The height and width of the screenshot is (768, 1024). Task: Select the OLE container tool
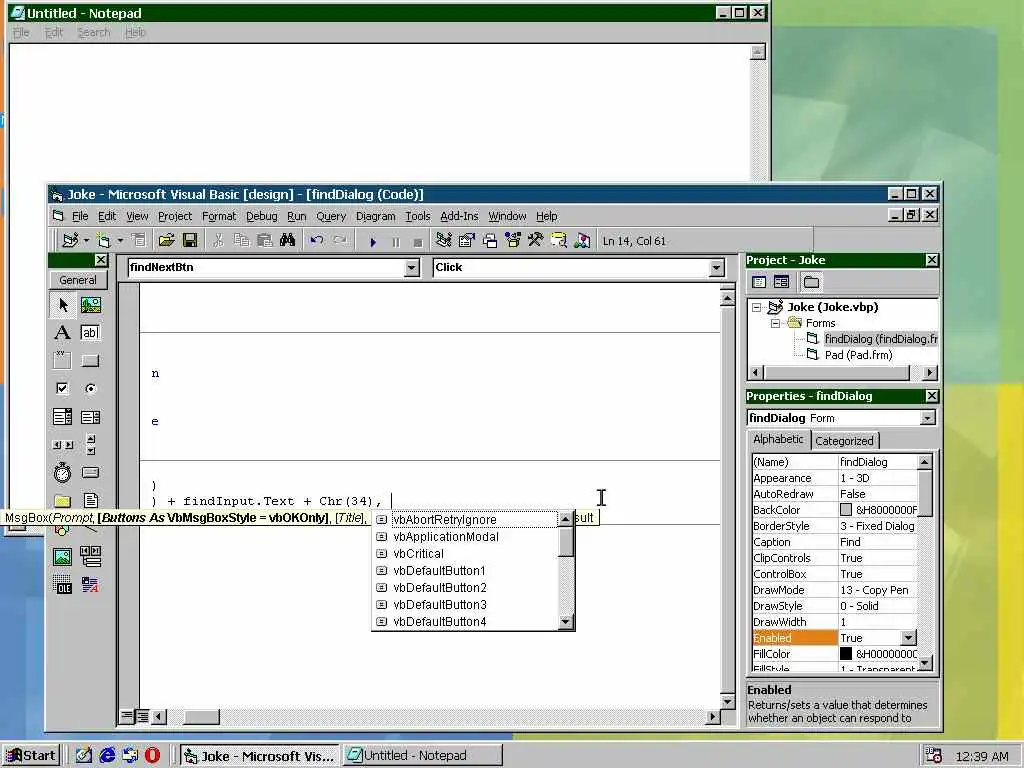(x=63, y=584)
